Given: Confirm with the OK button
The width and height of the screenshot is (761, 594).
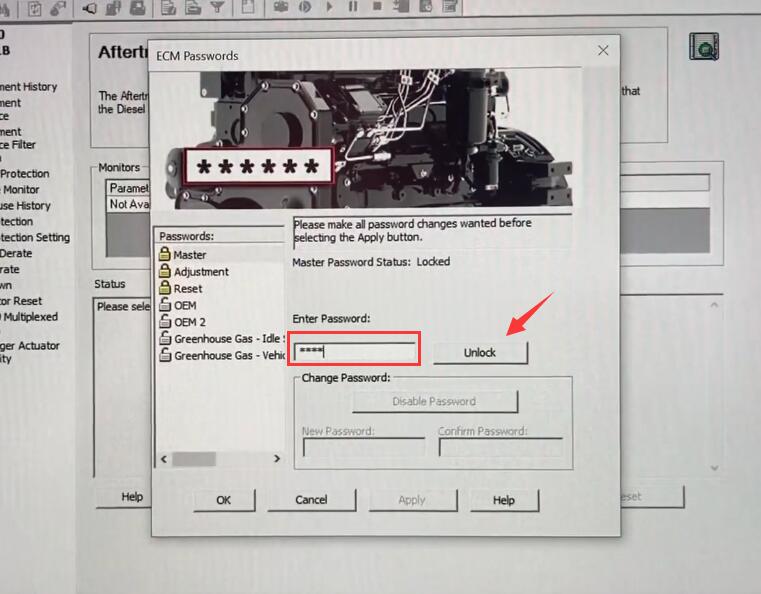Looking at the screenshot, I should pos(223,500).
